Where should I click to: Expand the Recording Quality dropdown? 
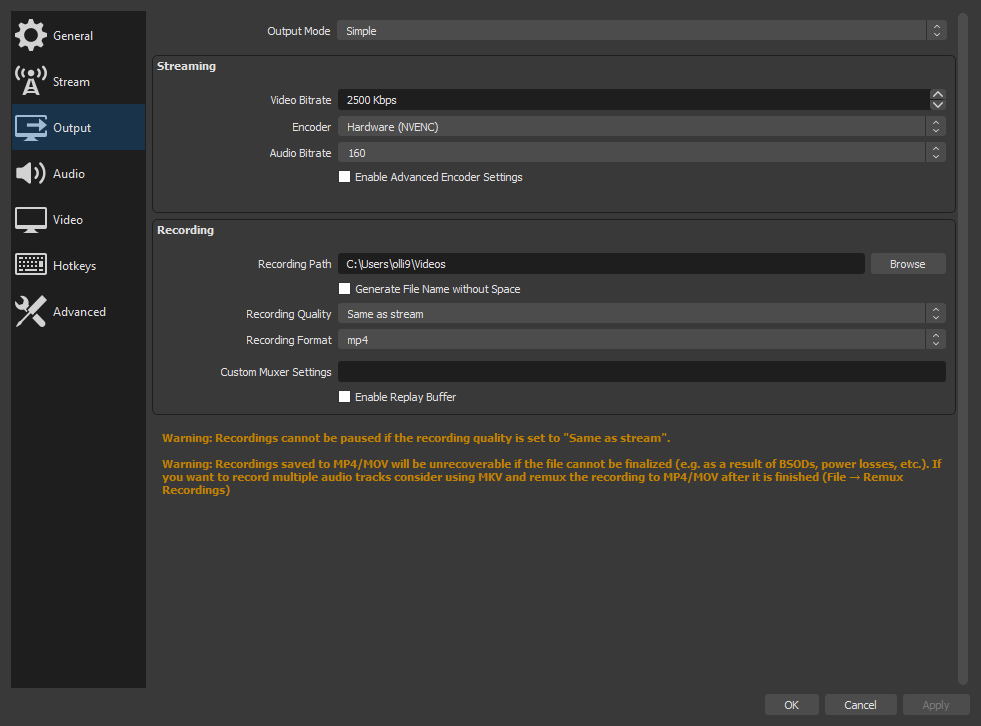click(x=641, y=314)
